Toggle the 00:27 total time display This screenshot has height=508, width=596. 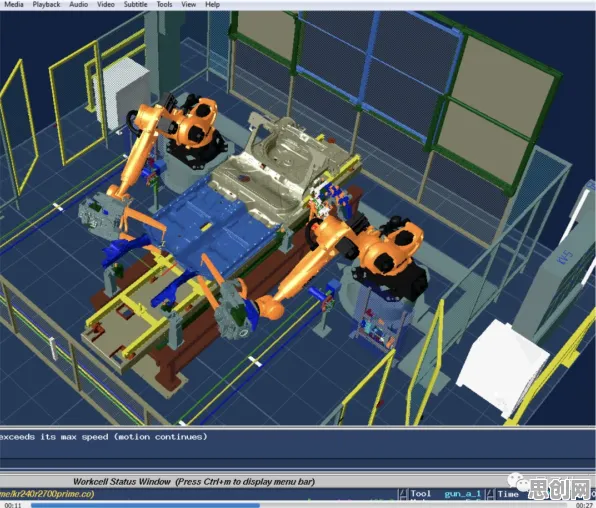[x=584, y=505]
